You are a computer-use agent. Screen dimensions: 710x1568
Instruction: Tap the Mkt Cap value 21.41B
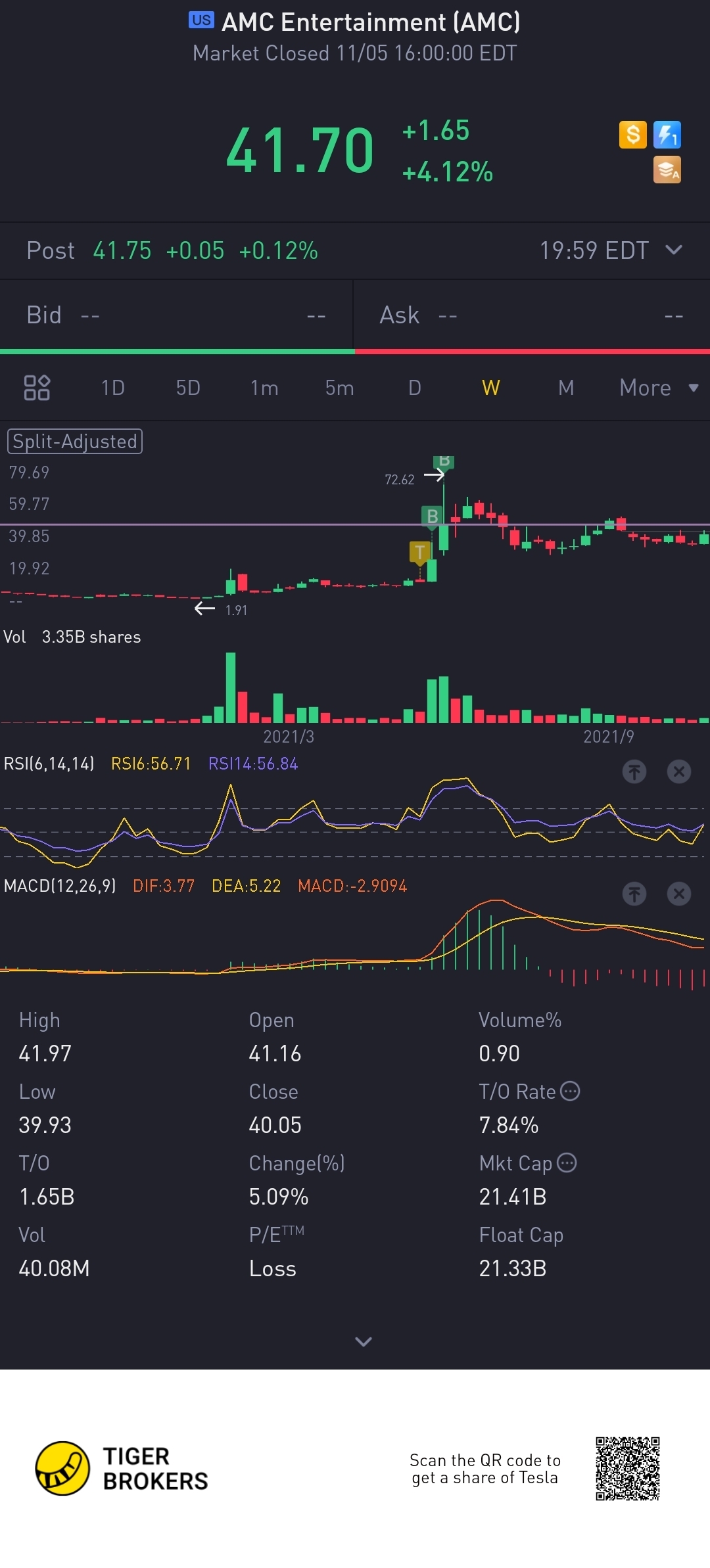click(513, 1197)
